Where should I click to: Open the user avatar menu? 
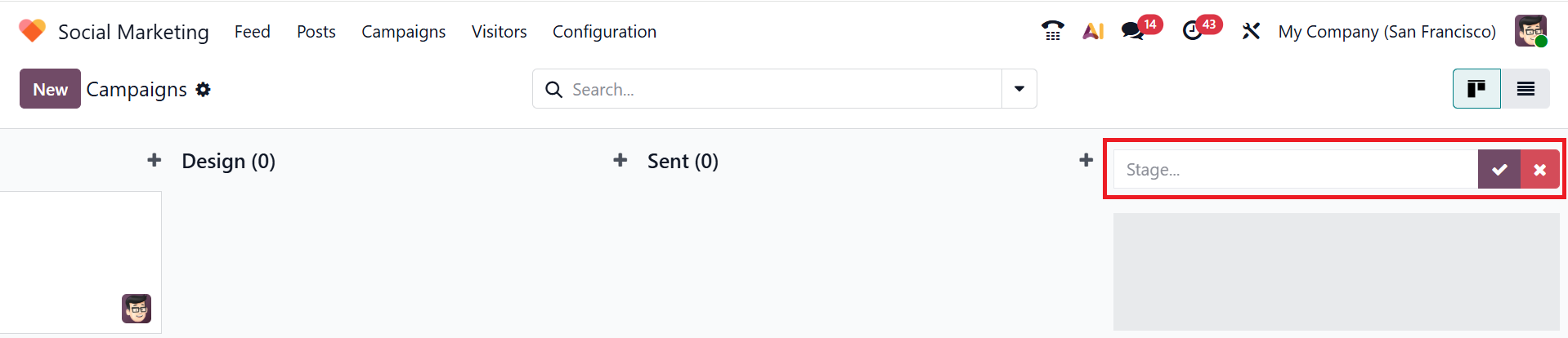pyautogui.click(x=1530, y=31)
